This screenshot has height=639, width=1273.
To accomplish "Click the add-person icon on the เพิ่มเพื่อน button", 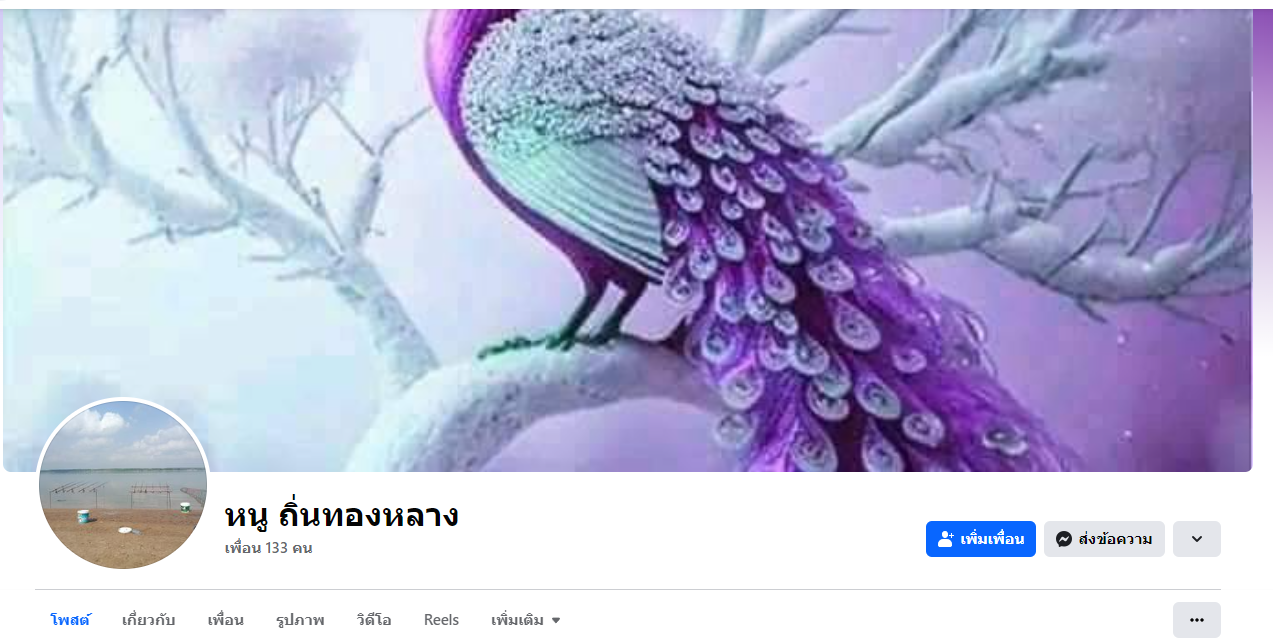I will click(945, 539).
